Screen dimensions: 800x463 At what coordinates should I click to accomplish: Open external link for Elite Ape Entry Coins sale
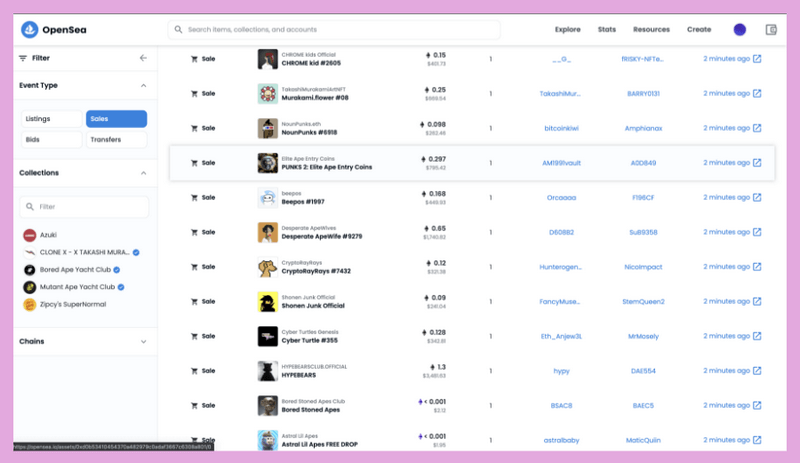[x=757, y=163]
